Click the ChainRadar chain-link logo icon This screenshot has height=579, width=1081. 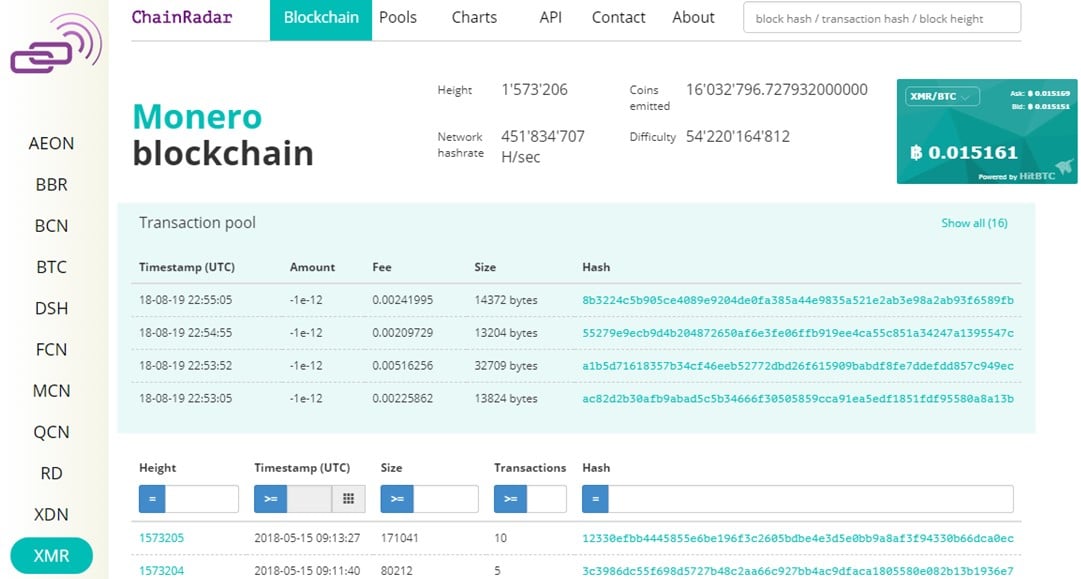point(56,44)
